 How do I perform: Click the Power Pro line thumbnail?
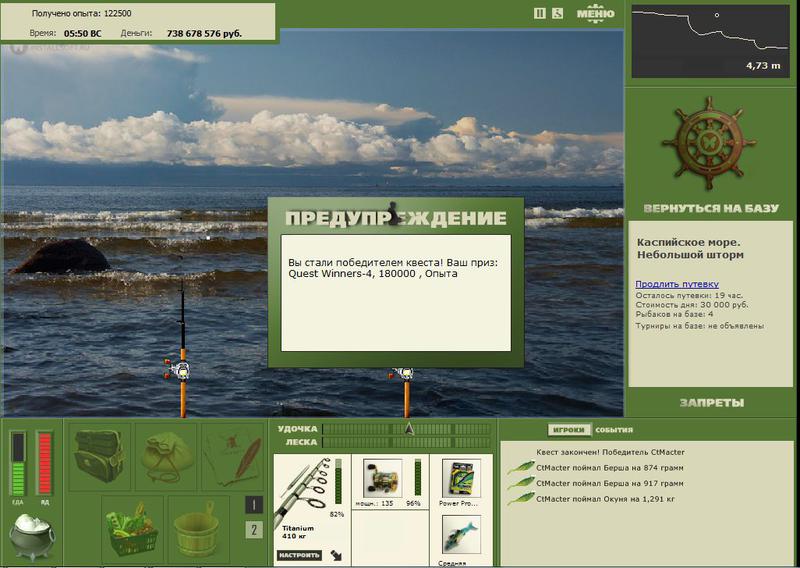[x=461, y=479]
